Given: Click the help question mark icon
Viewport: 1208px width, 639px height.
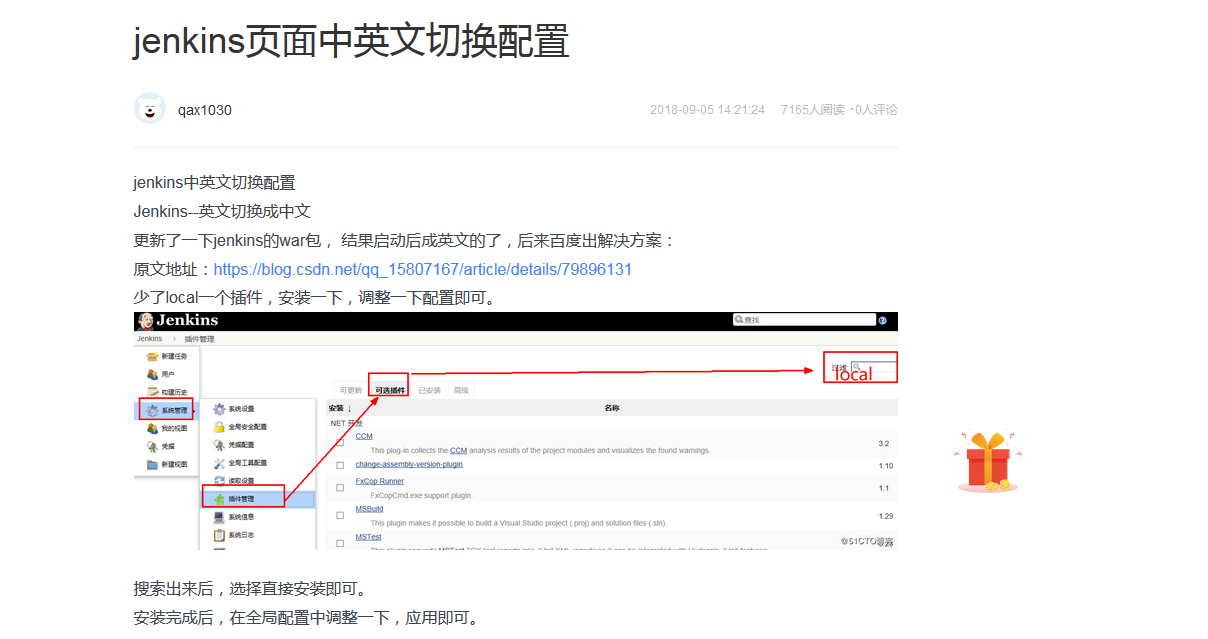Looking at the screenshot, I should click(882, 320).
